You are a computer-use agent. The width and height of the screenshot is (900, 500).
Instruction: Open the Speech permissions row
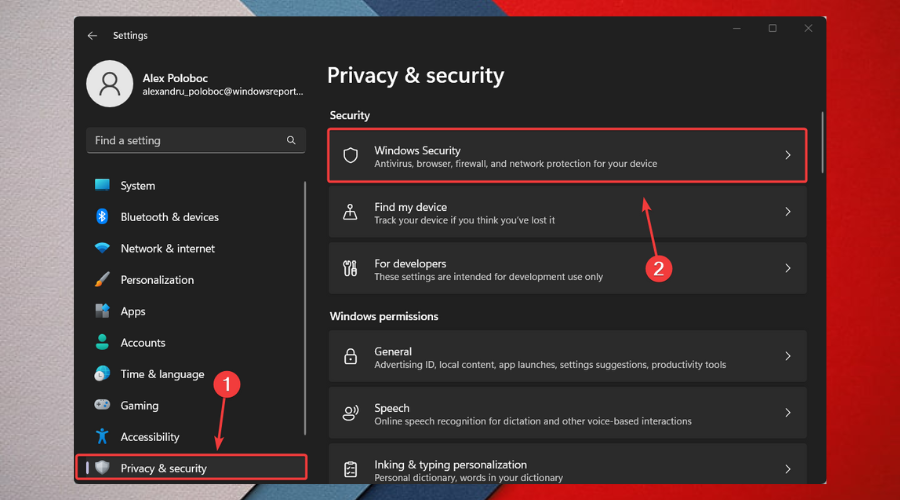567,413
